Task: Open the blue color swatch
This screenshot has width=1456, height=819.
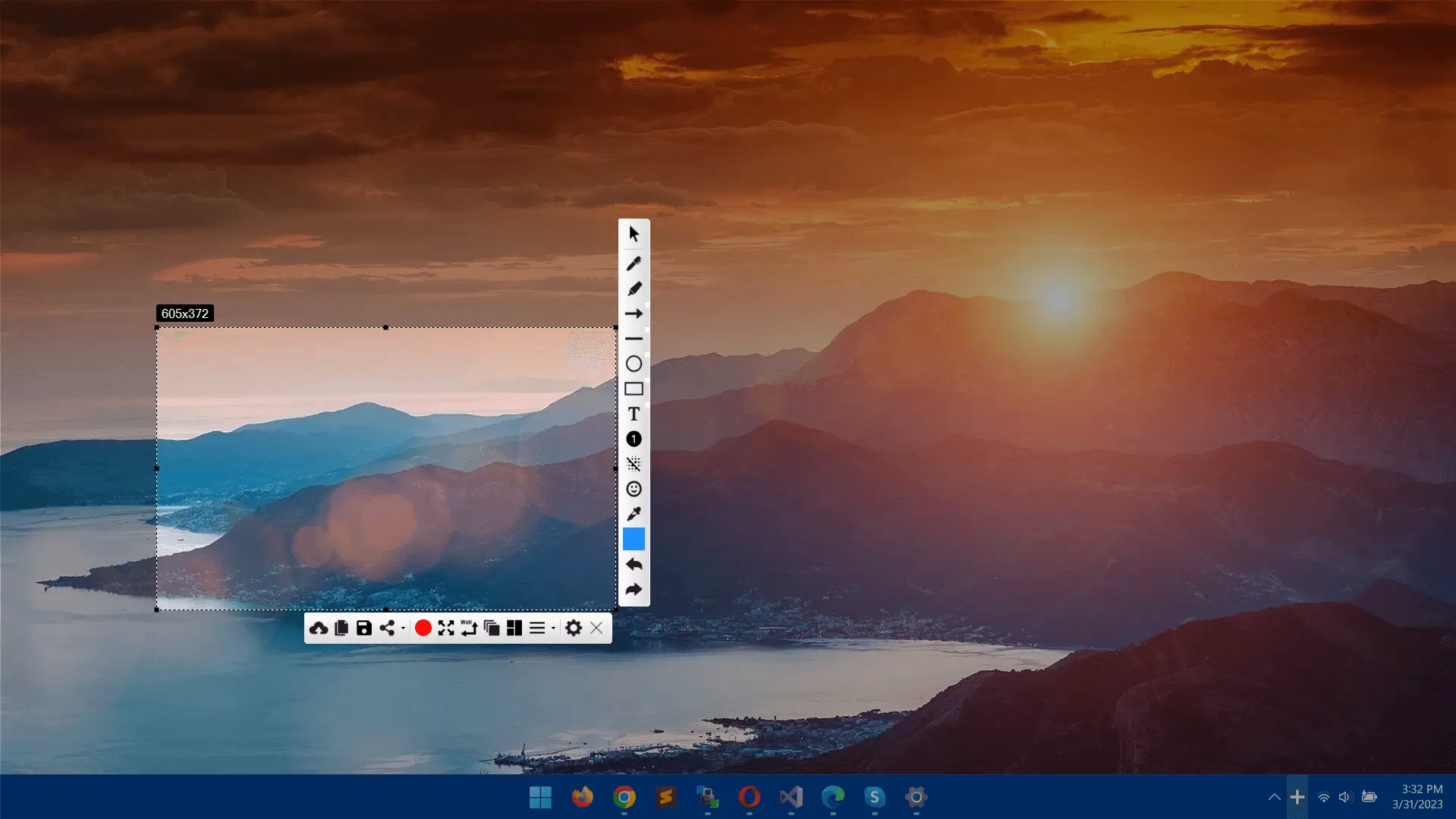Action: pyautogui.click(x=634, y=539)
